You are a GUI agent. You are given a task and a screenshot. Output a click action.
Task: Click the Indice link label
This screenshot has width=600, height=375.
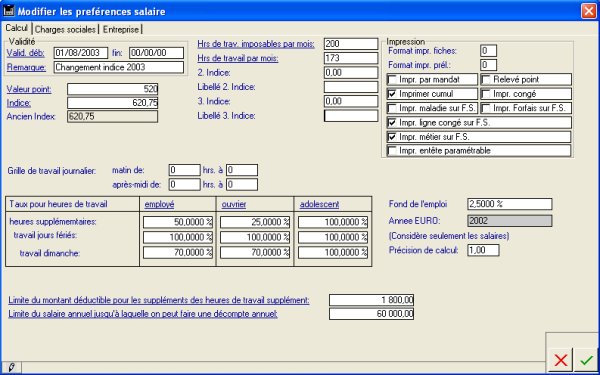19,103
